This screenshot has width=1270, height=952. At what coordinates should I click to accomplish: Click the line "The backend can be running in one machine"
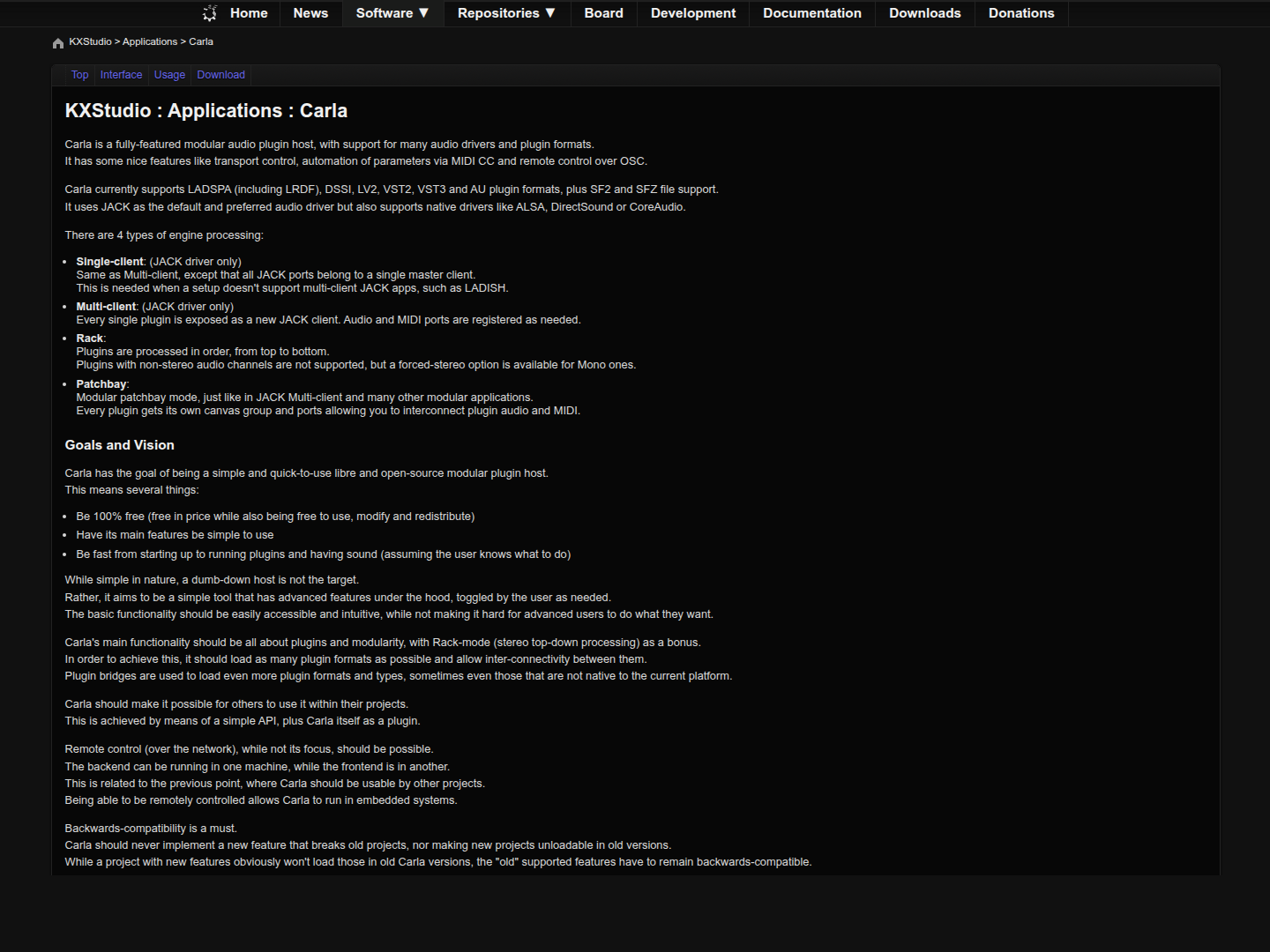[258, 767]
